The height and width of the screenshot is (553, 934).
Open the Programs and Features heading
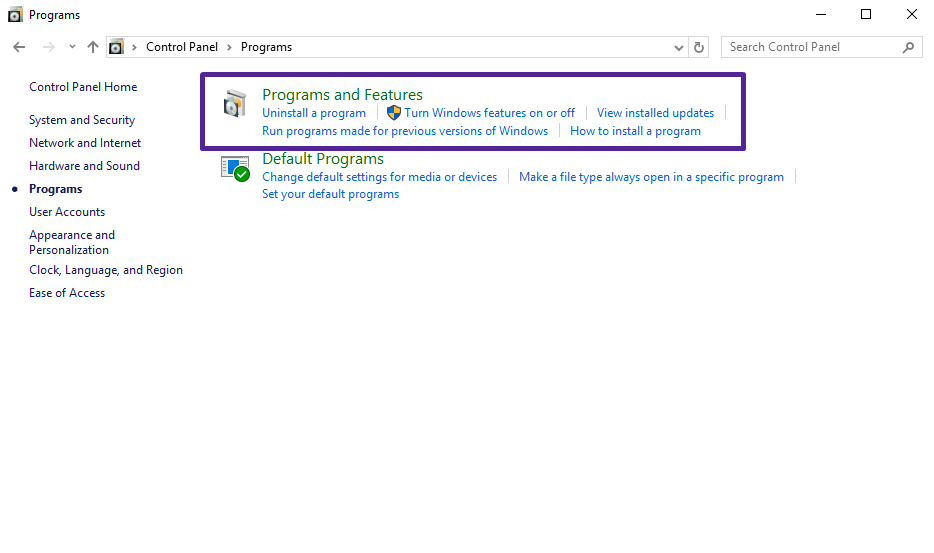tap(343, 95)
